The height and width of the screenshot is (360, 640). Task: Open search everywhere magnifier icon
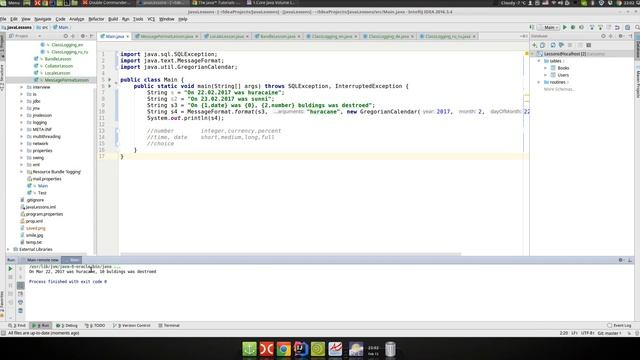point(637,27)
